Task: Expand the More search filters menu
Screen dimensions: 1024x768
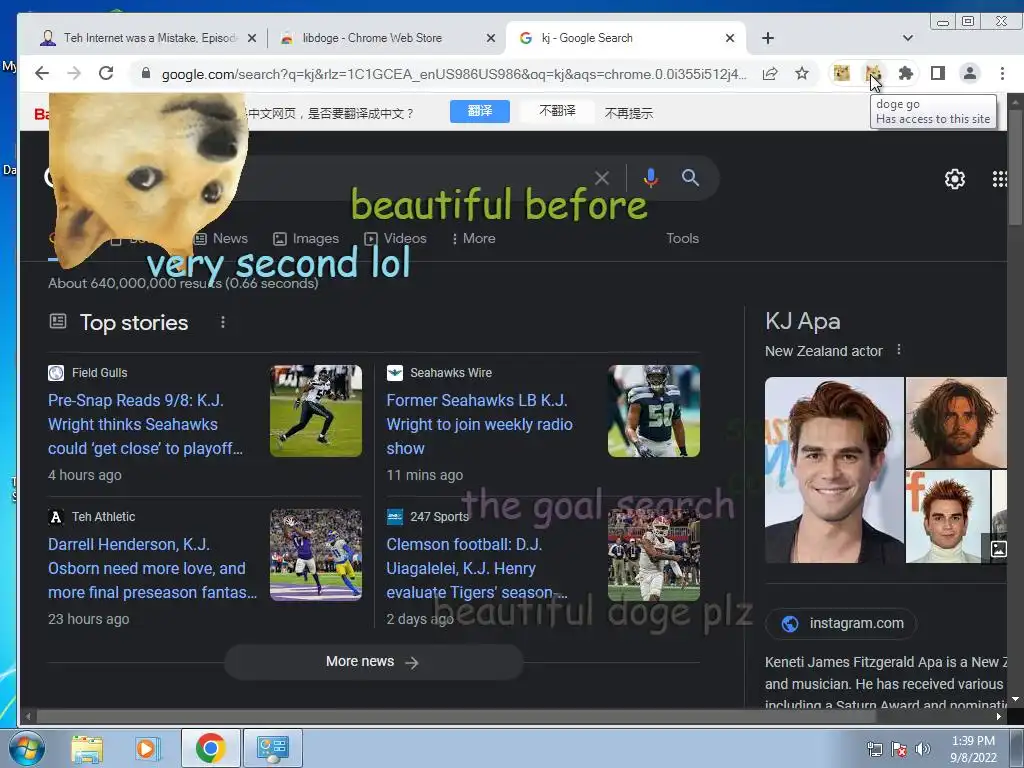Action: 473,238
